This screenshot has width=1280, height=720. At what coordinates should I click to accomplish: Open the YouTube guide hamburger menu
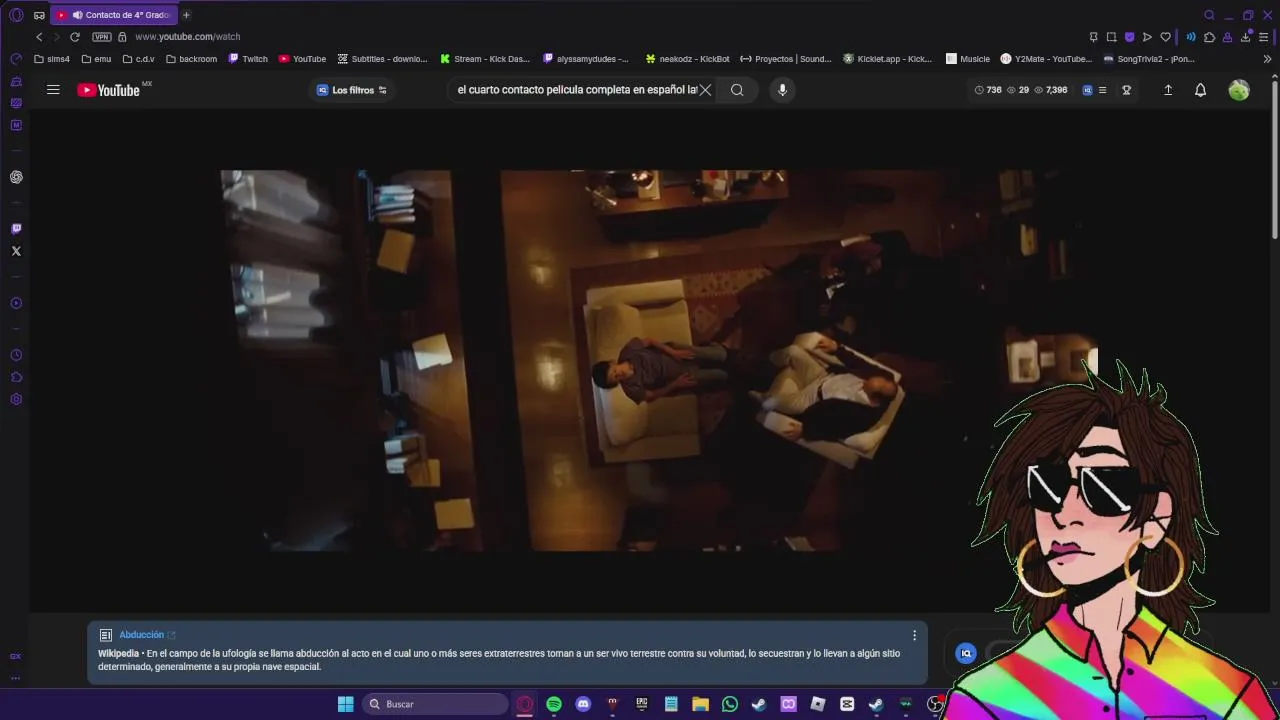click(53, 90)
